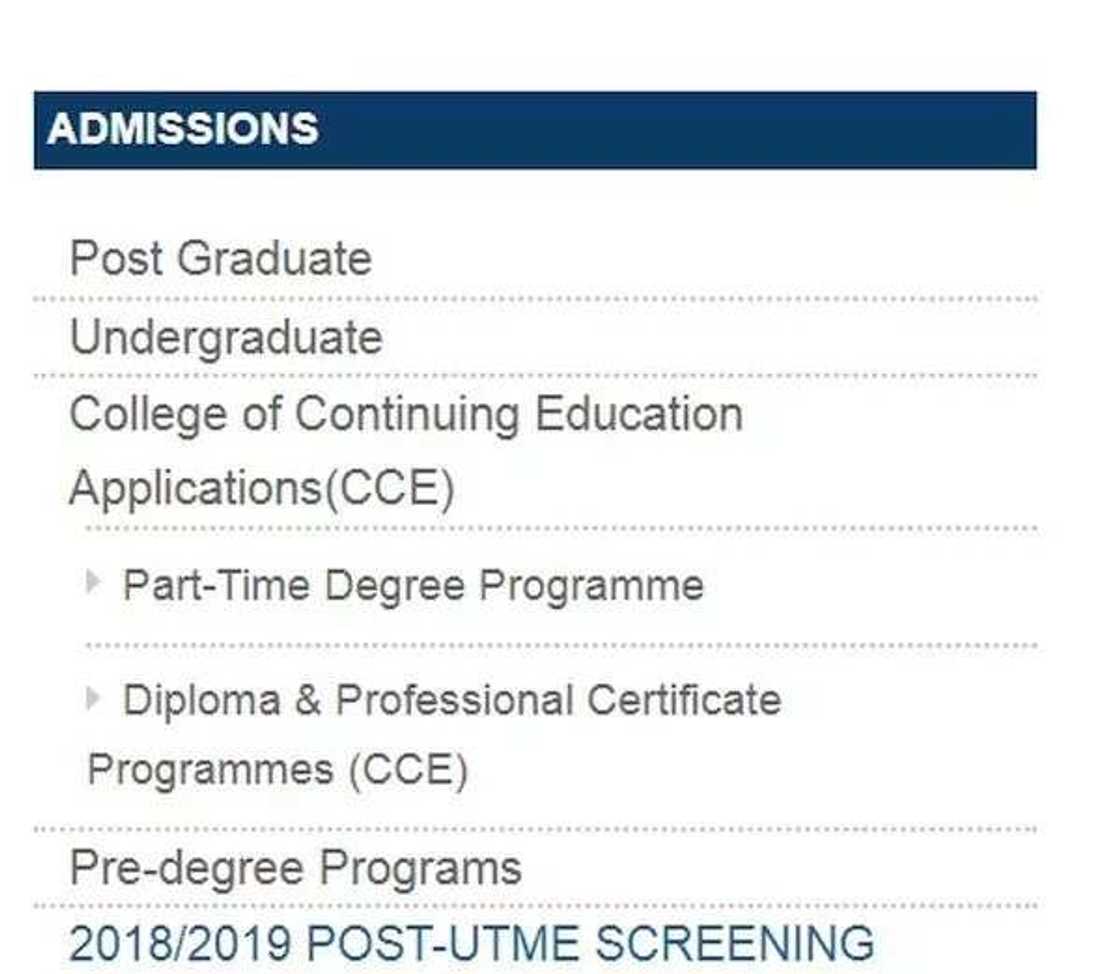Screen dimensions: 1120x974
Task: Click the ADMISSIONS section header
Action: point(183,129)
